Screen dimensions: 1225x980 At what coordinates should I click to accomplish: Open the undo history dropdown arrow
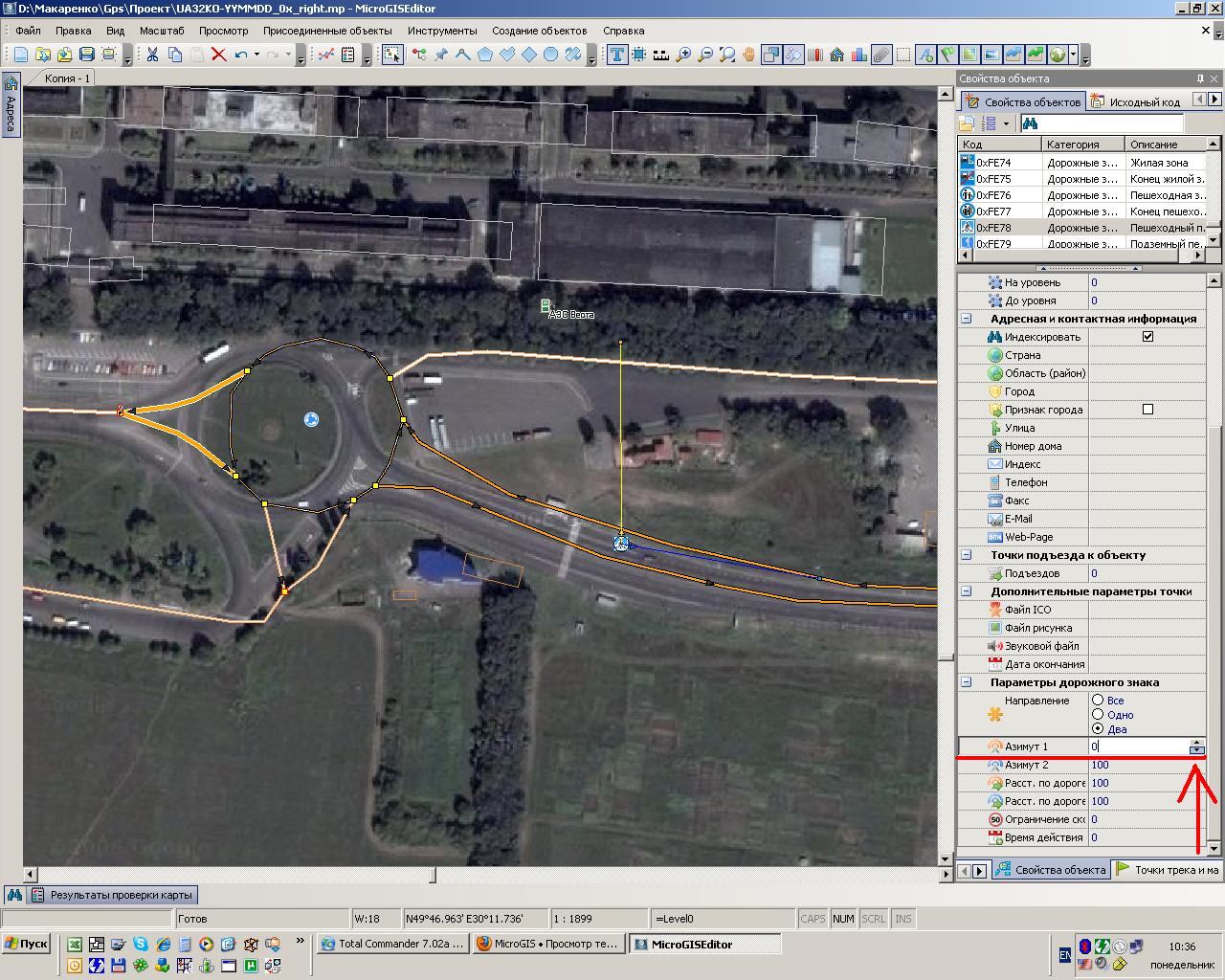click(257, 56)
